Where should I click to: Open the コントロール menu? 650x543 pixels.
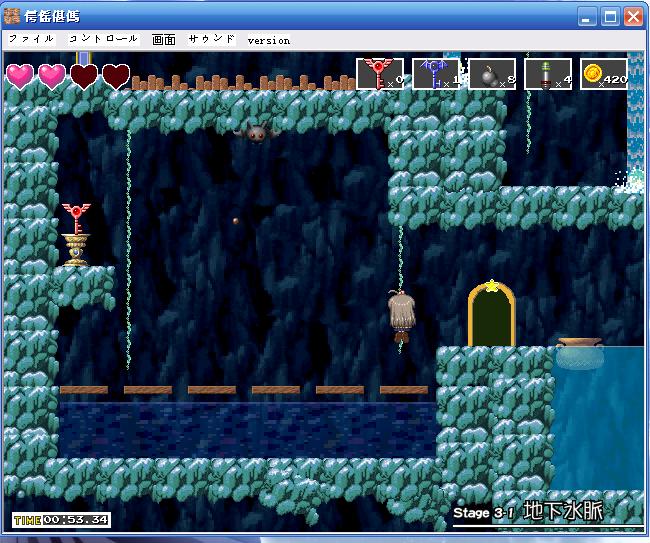click(103, 39)
